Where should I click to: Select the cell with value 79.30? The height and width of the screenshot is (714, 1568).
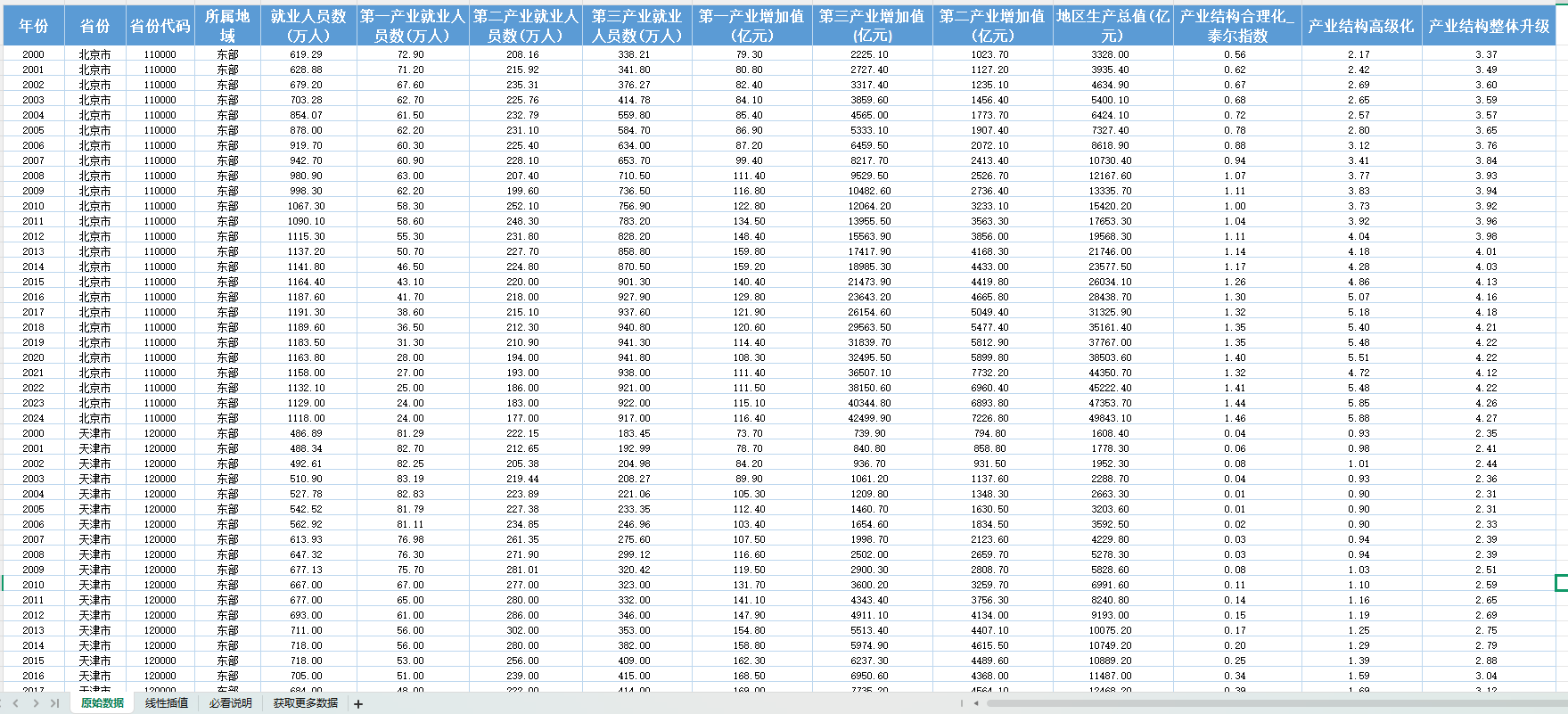point(751,54)
